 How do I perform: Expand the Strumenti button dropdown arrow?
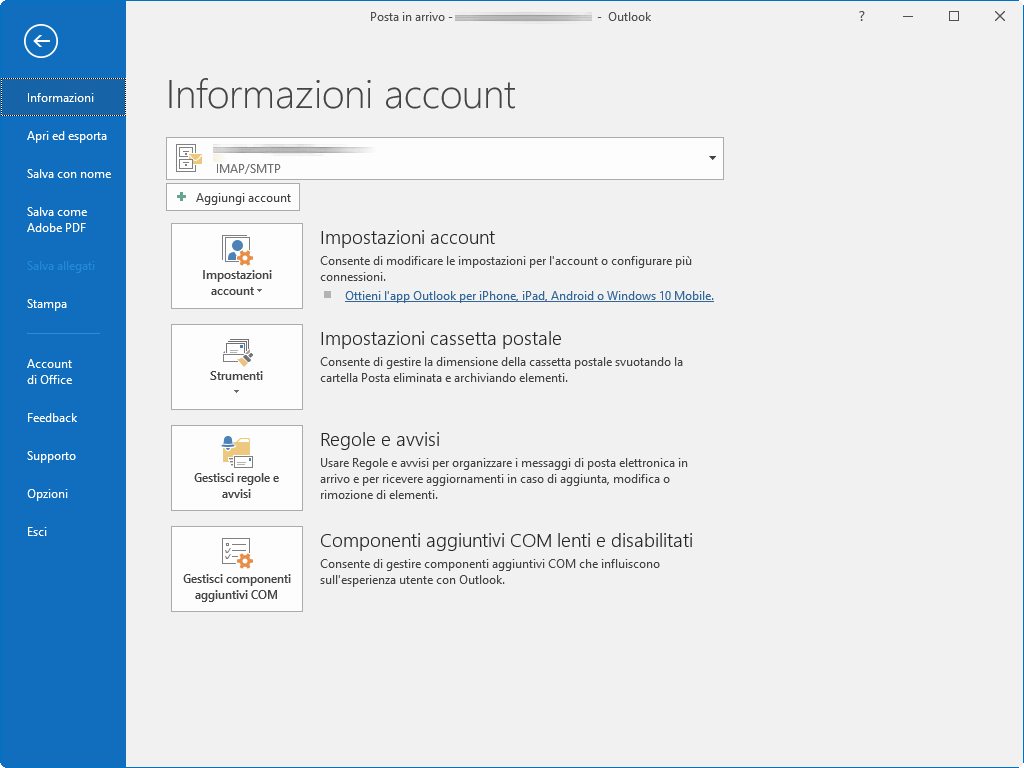(x=237, y=392)
